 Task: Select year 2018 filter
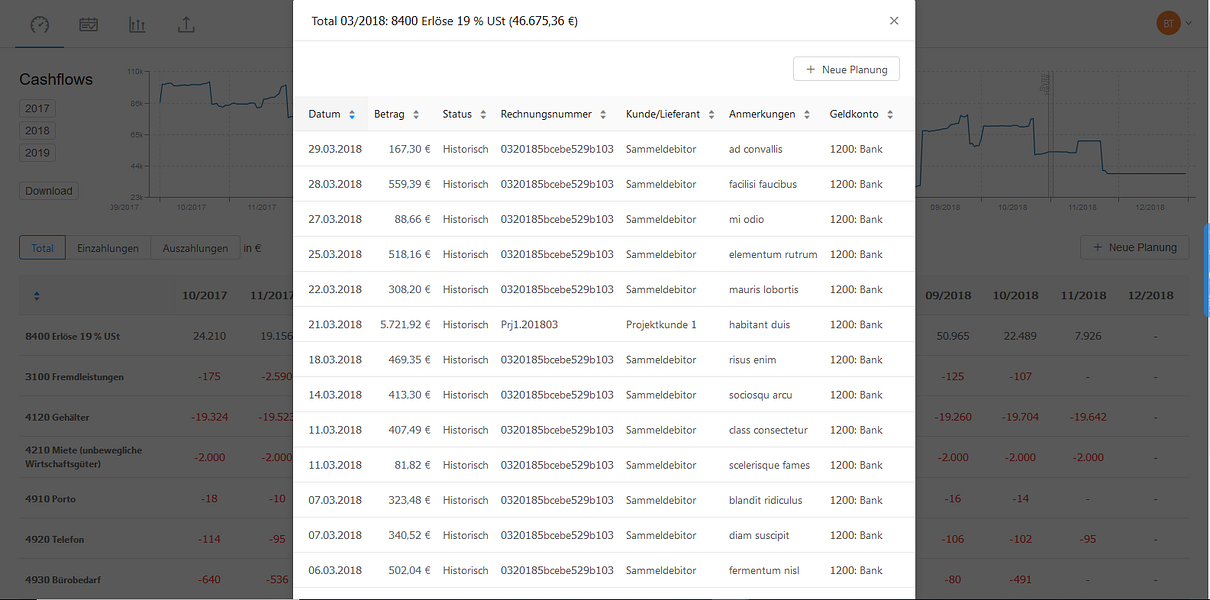point(37,130)
